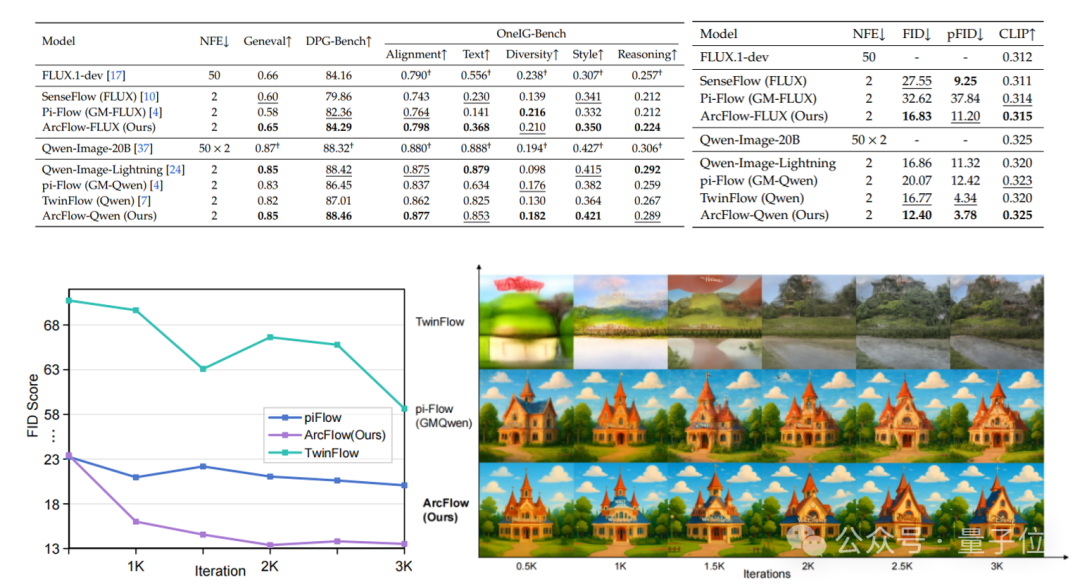Select the Style↑ column header
This screenshot has width=1080, height=584.
pos(588,54)
